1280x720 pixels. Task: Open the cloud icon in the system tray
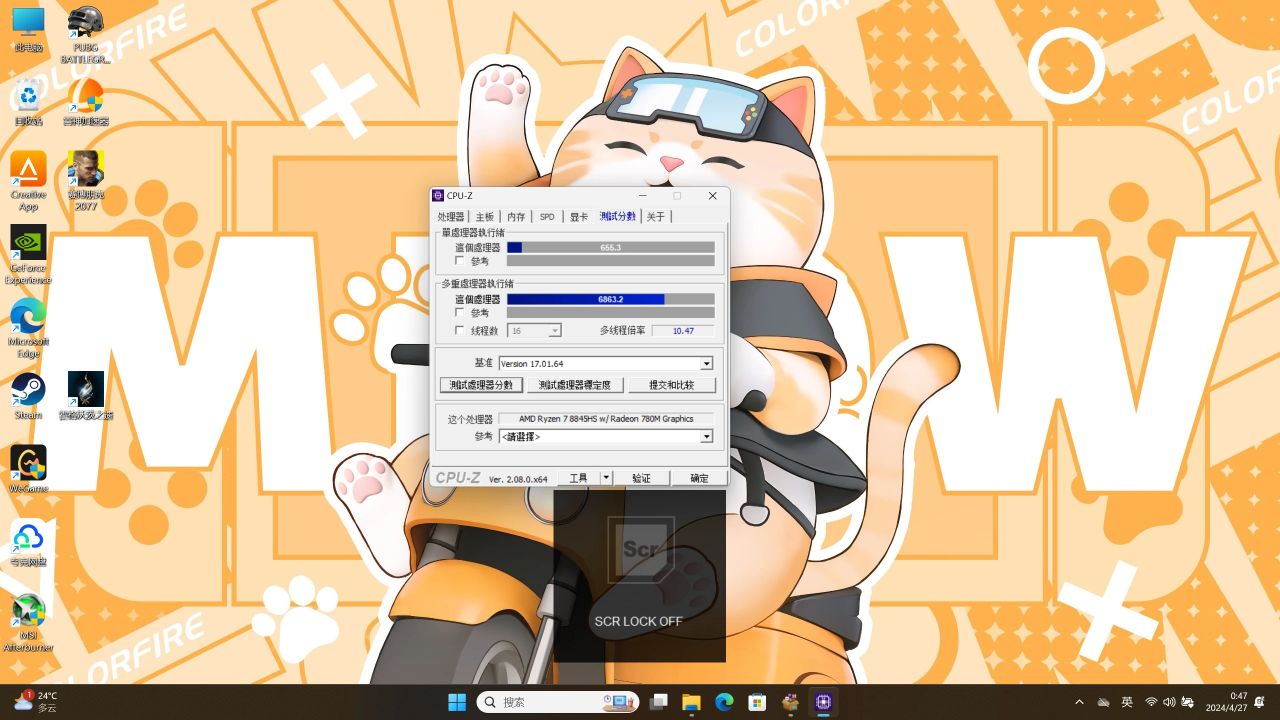tap(1104, 702)
